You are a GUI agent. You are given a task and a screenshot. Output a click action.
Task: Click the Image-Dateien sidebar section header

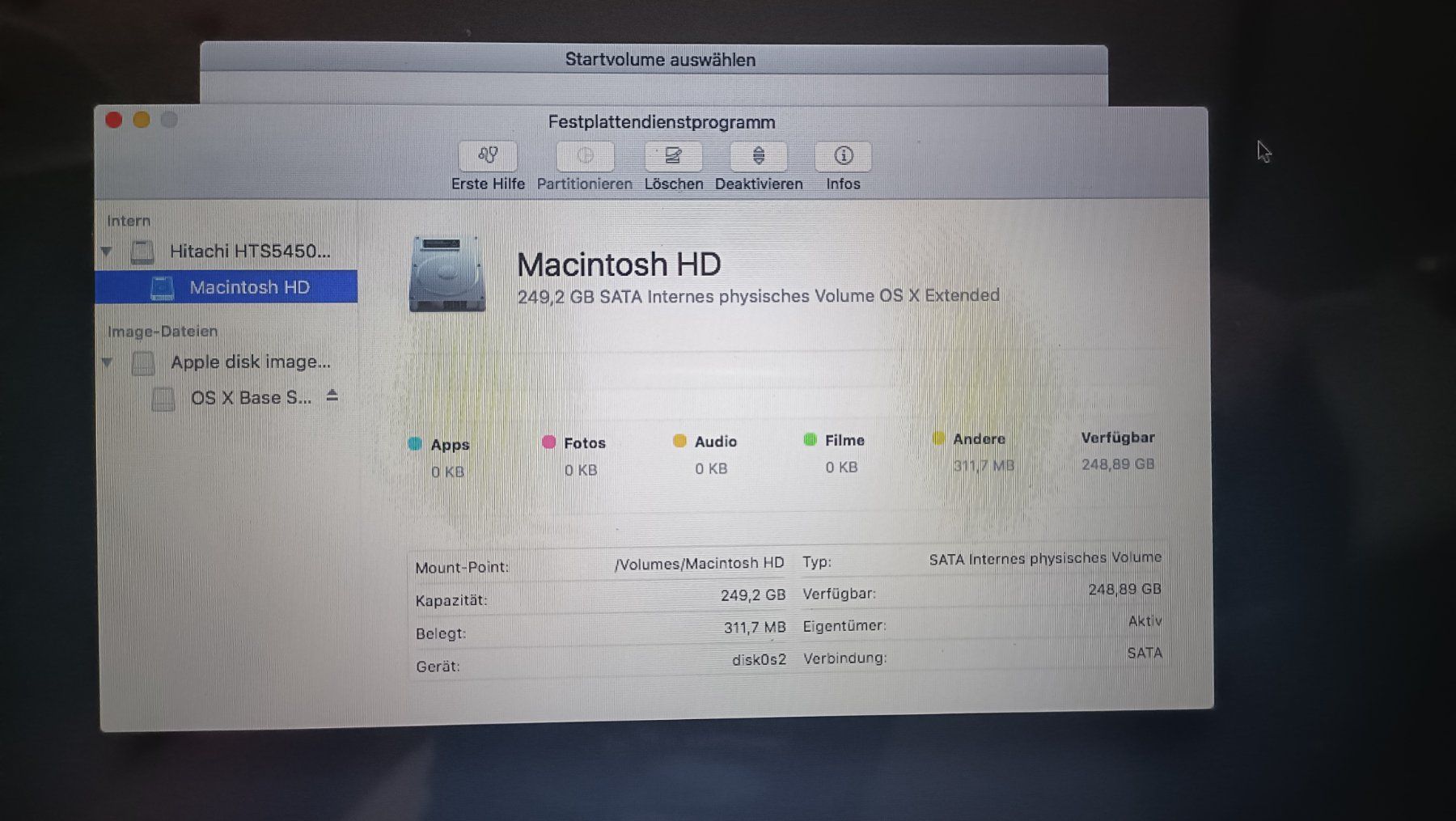(163, 332)
